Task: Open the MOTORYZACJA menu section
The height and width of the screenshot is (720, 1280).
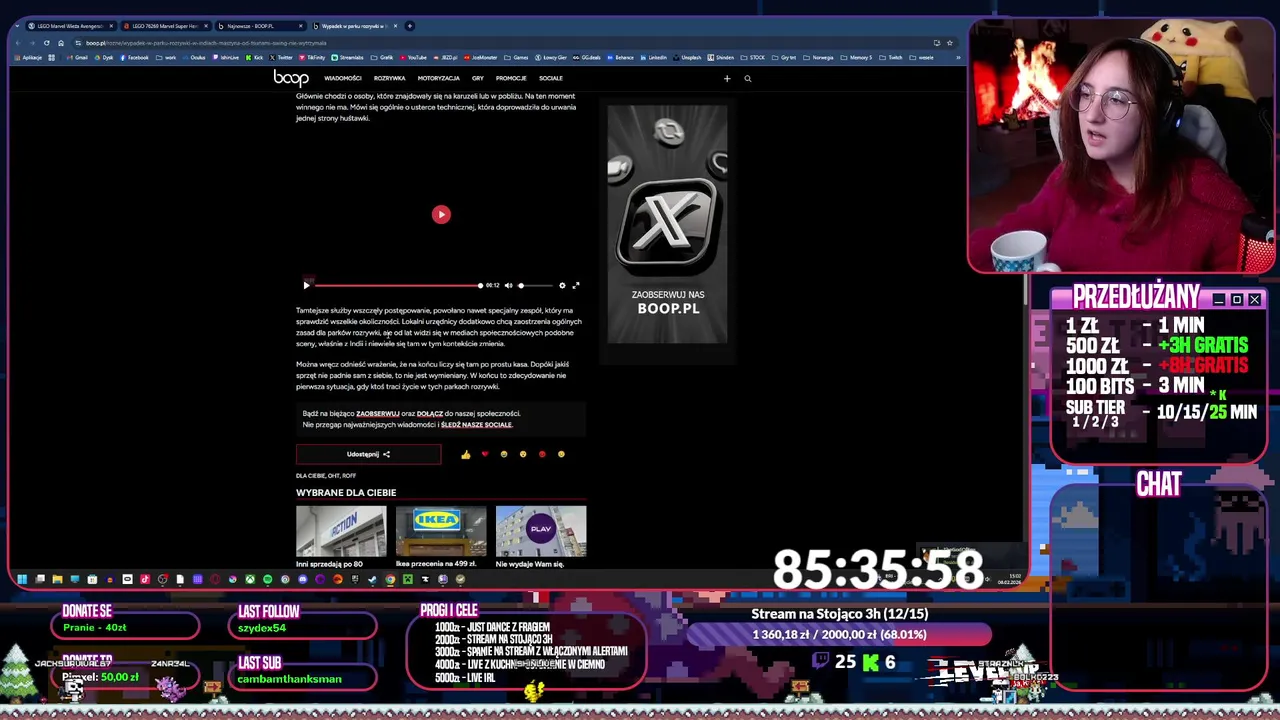Action: (439, 78)
